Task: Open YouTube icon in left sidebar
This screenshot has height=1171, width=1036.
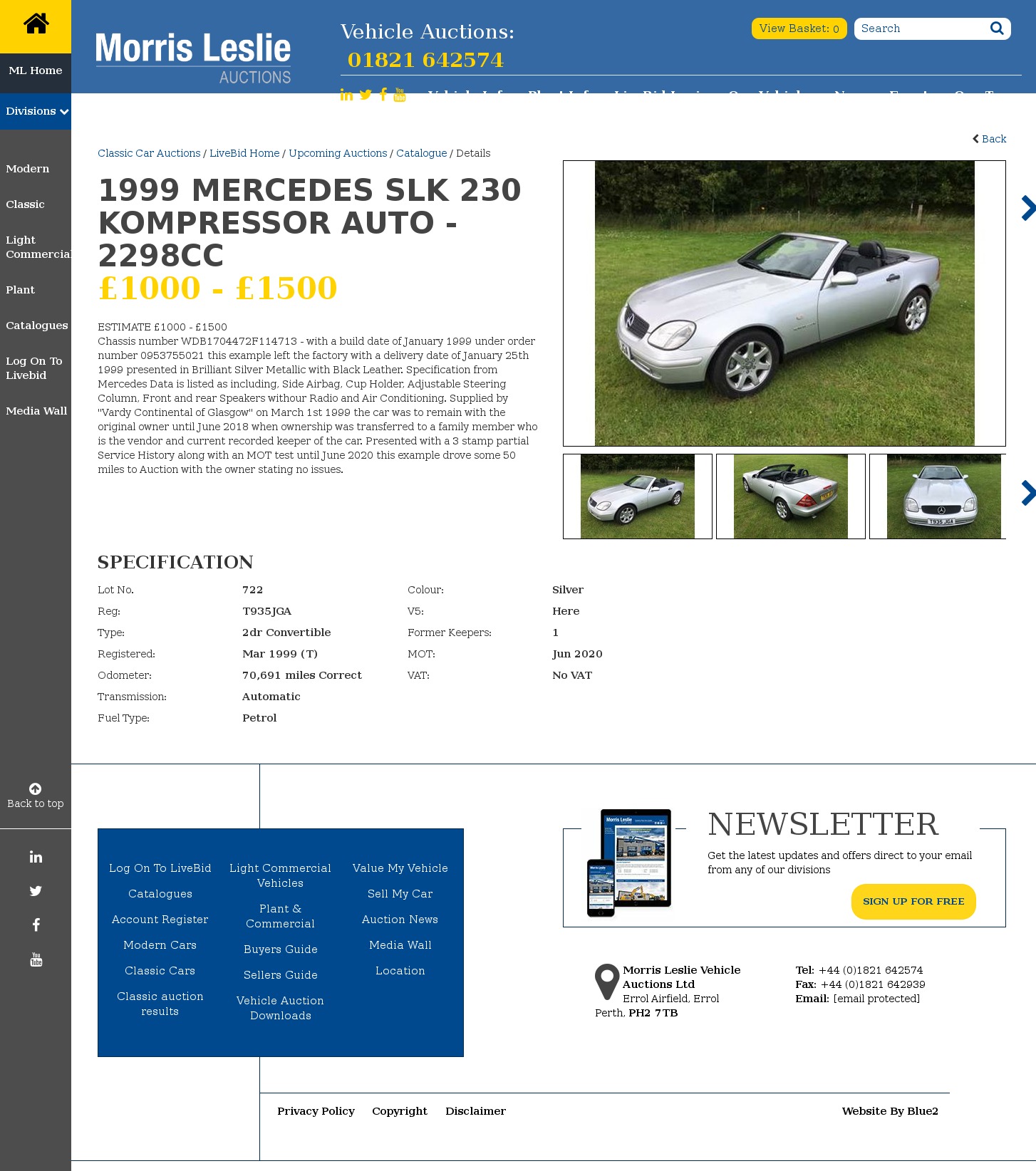Action: [x=36, y=959]
